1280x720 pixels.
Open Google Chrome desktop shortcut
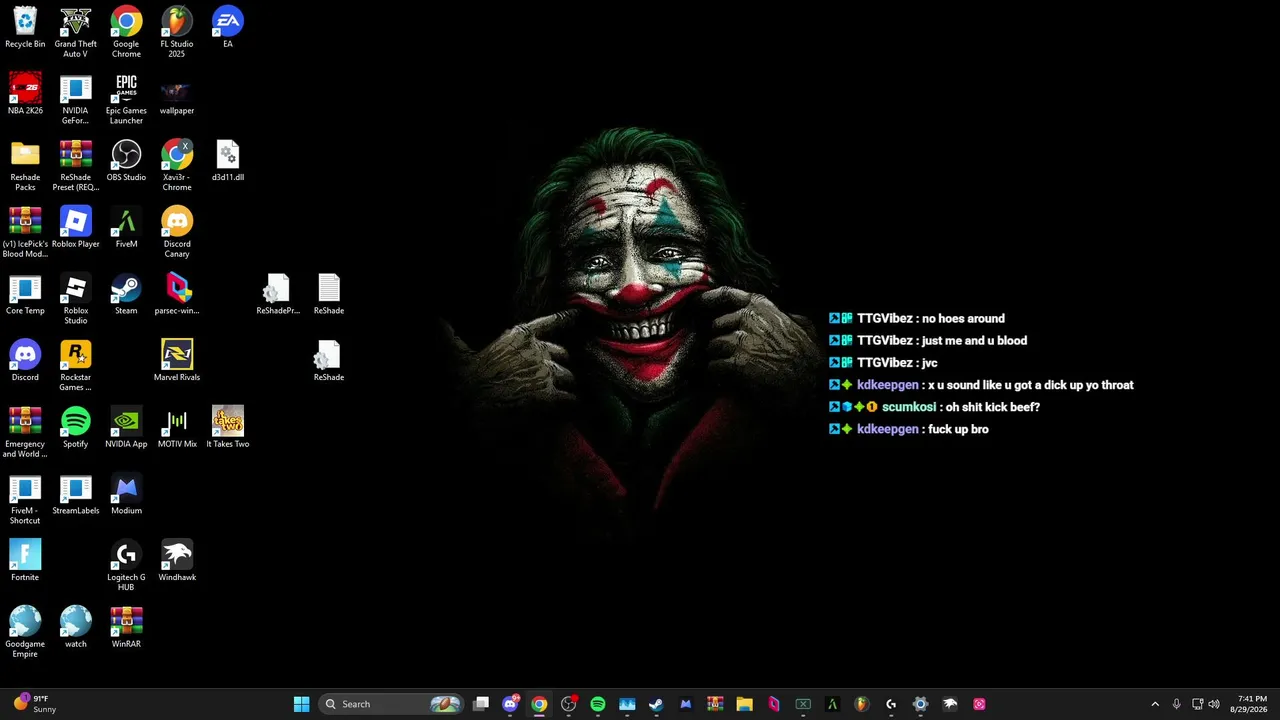[x=126, y=33]
